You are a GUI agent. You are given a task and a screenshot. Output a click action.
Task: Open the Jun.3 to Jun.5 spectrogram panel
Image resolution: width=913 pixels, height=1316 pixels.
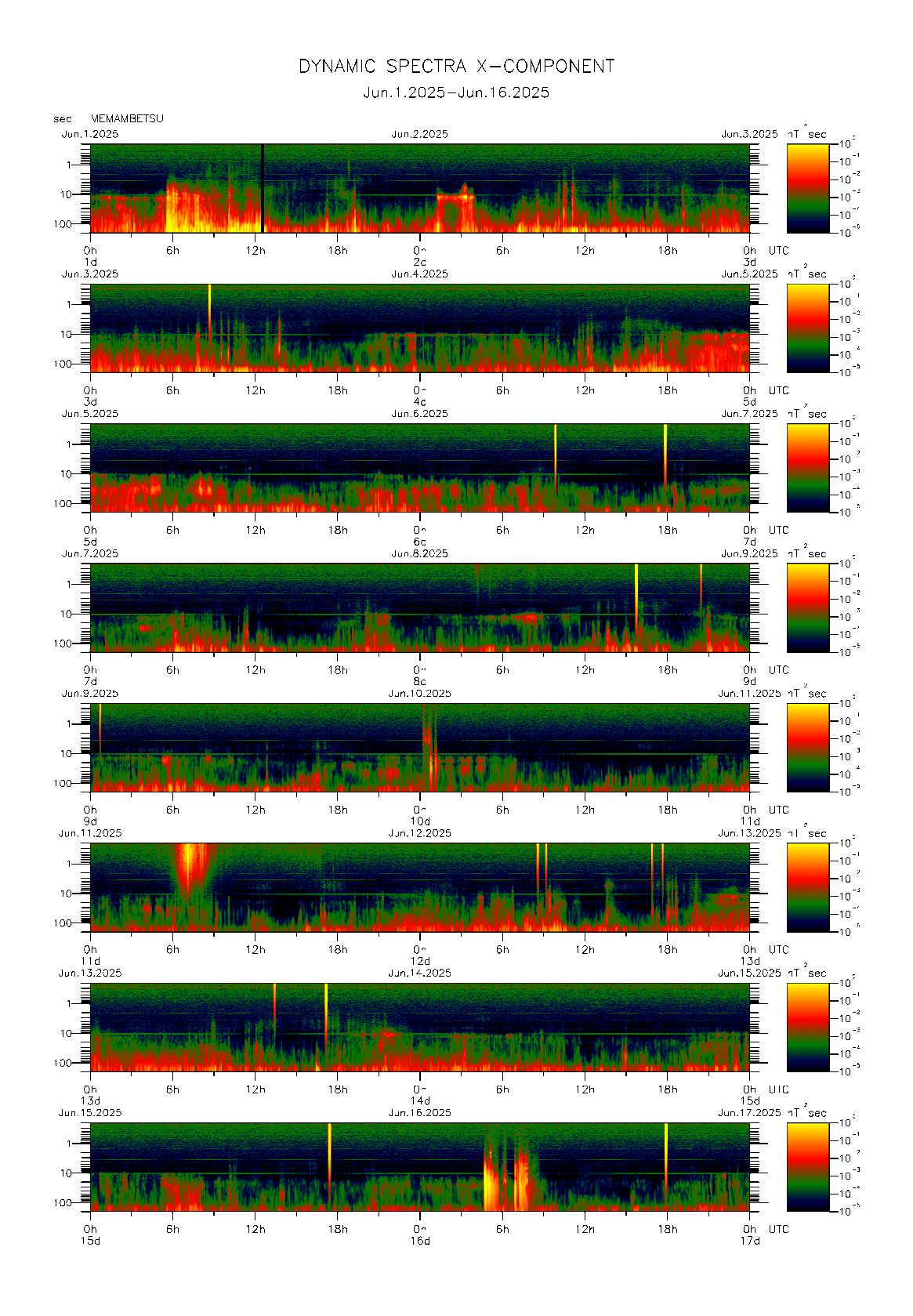(x=420, y=328)
